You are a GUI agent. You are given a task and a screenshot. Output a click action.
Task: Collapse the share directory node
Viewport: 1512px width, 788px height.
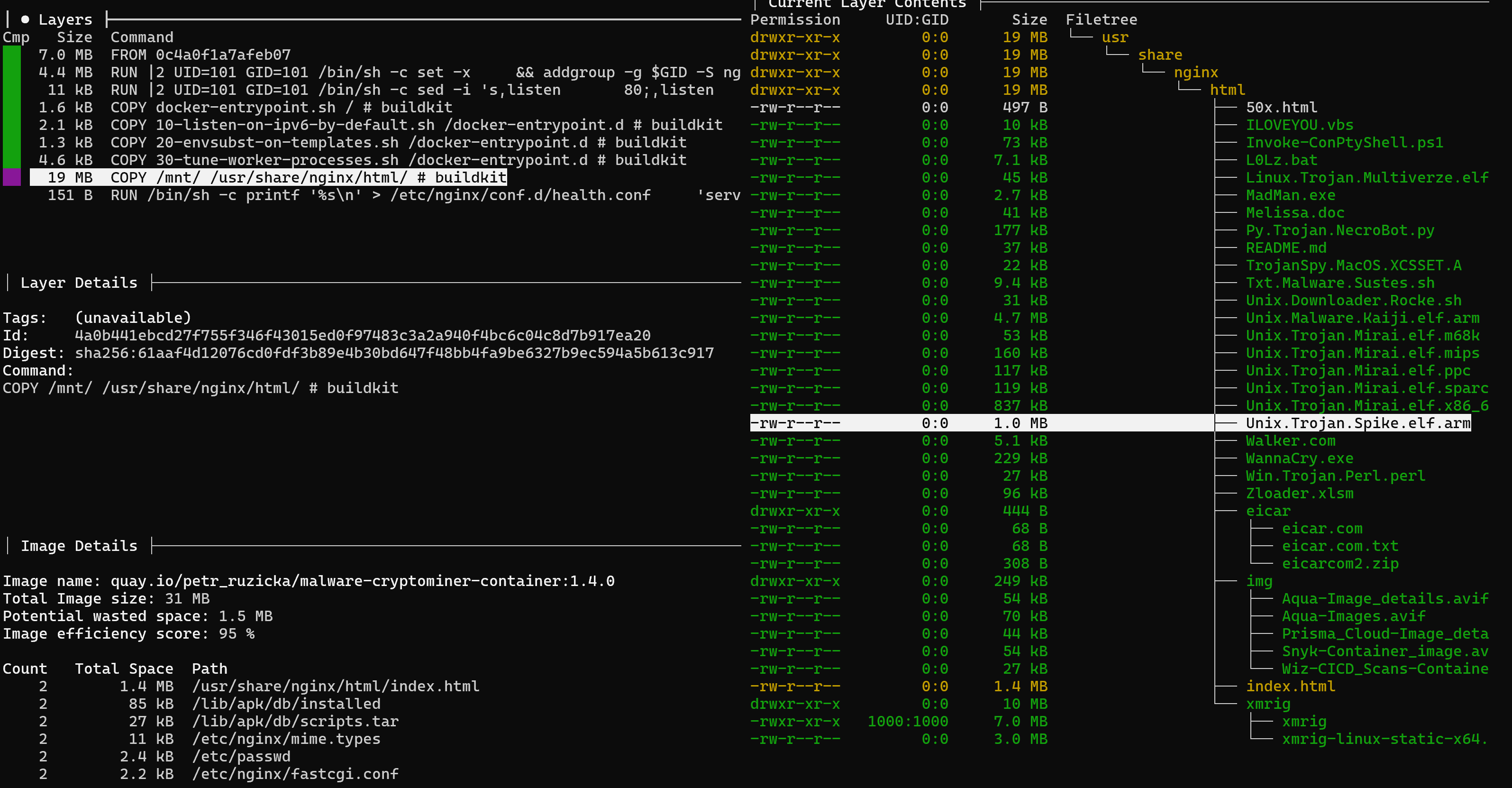click(1160, 55)
